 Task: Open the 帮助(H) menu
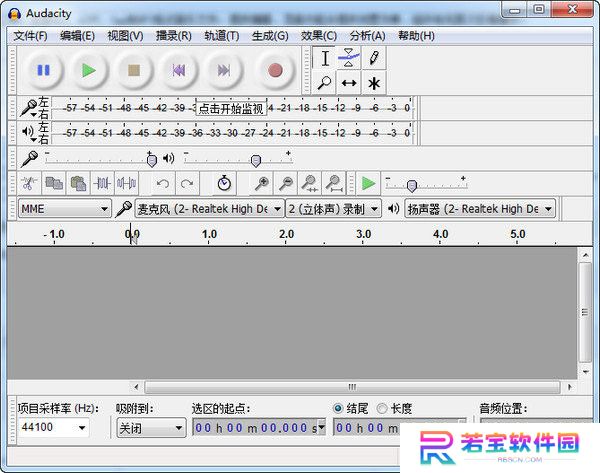[x=416, y=36]
